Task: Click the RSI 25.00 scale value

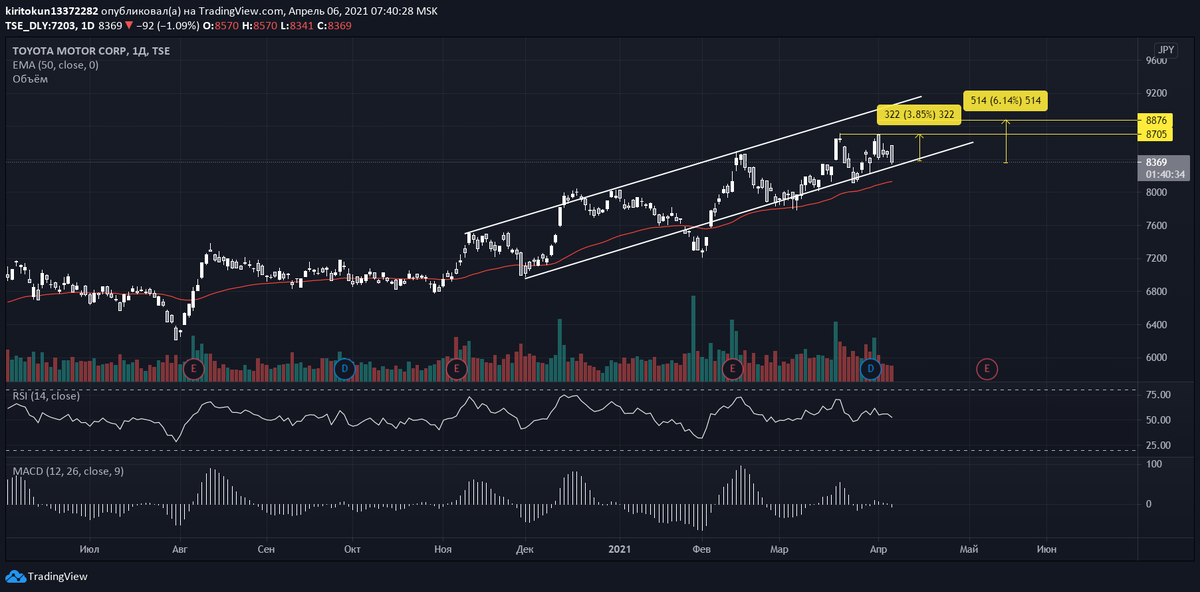Action: point(1158,445)
